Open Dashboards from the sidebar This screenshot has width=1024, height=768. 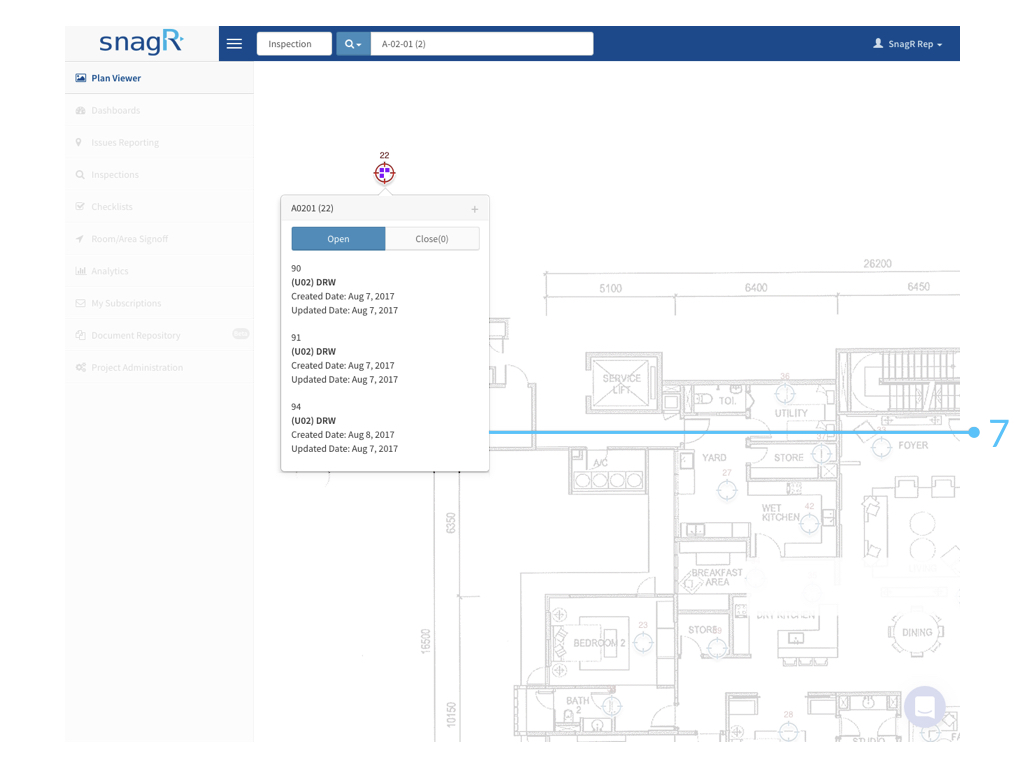coord(159,110)
